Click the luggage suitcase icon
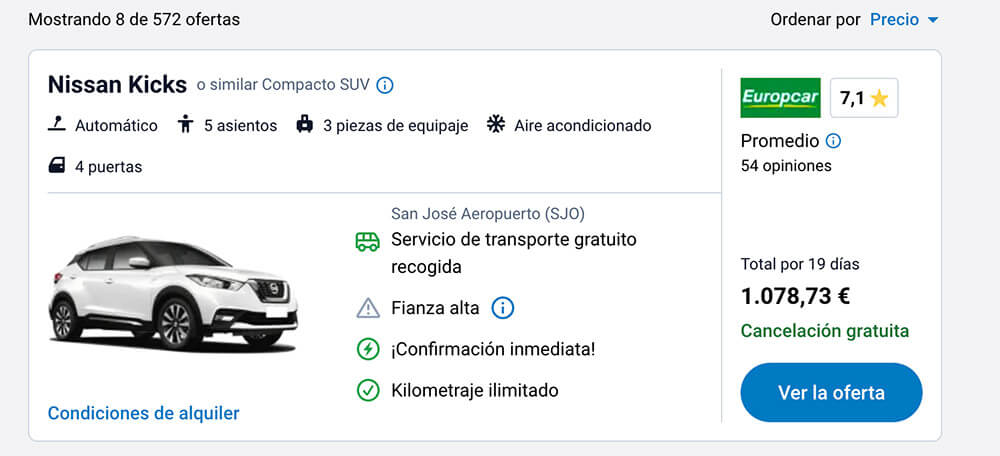Viewport: 1000px width, 456px height. click(x=304, y=125)
